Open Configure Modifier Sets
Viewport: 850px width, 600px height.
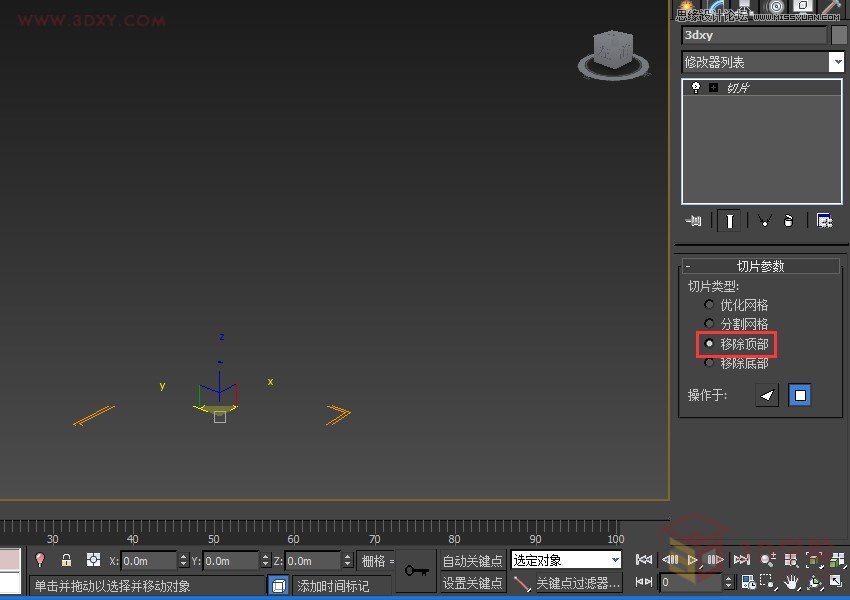824,221
